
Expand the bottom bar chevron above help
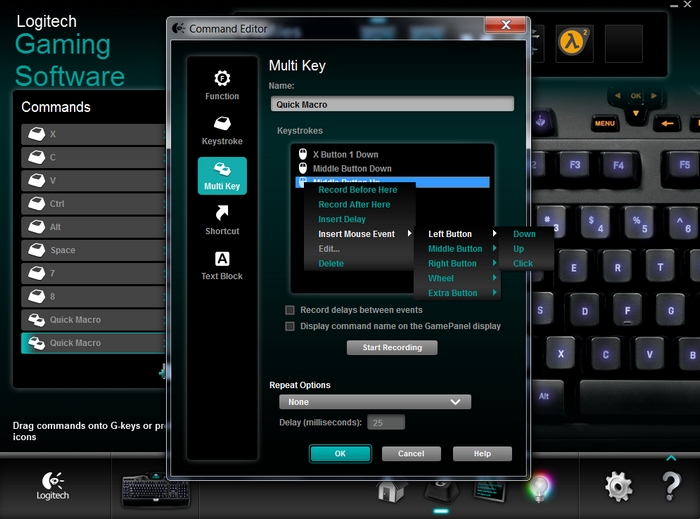click(671, 458)
